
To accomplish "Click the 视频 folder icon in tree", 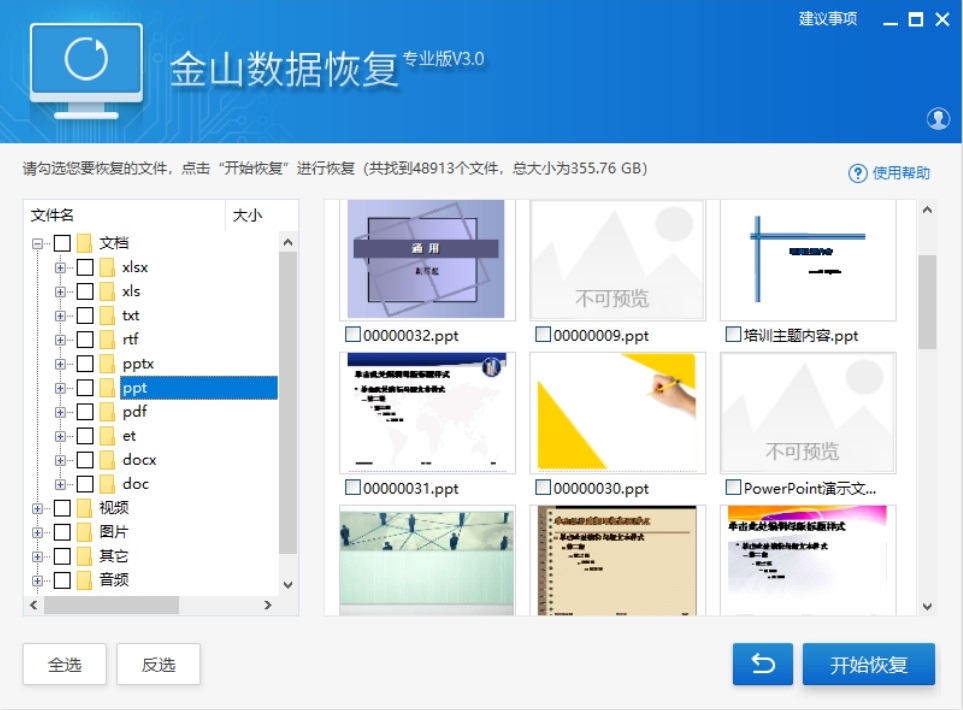I will click(x=85, y=508).
